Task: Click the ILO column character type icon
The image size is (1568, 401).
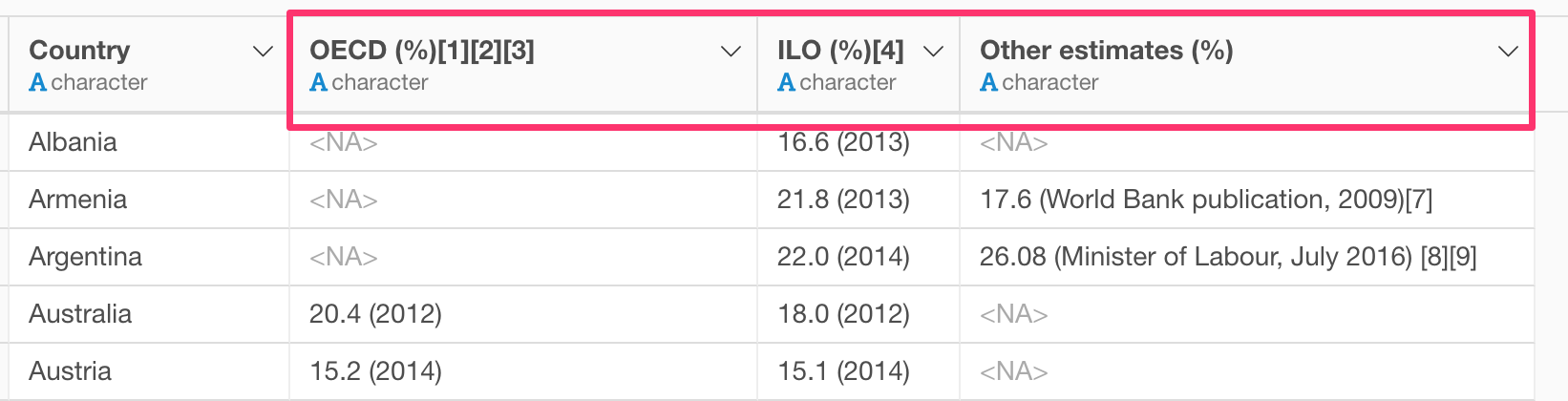Action: 787,83
